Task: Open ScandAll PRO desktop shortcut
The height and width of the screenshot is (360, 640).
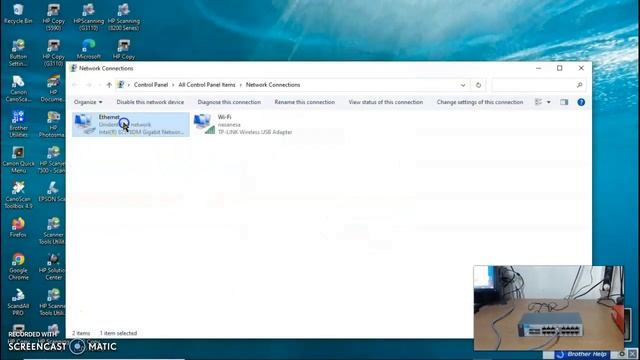Action: (x=18, y=302)
